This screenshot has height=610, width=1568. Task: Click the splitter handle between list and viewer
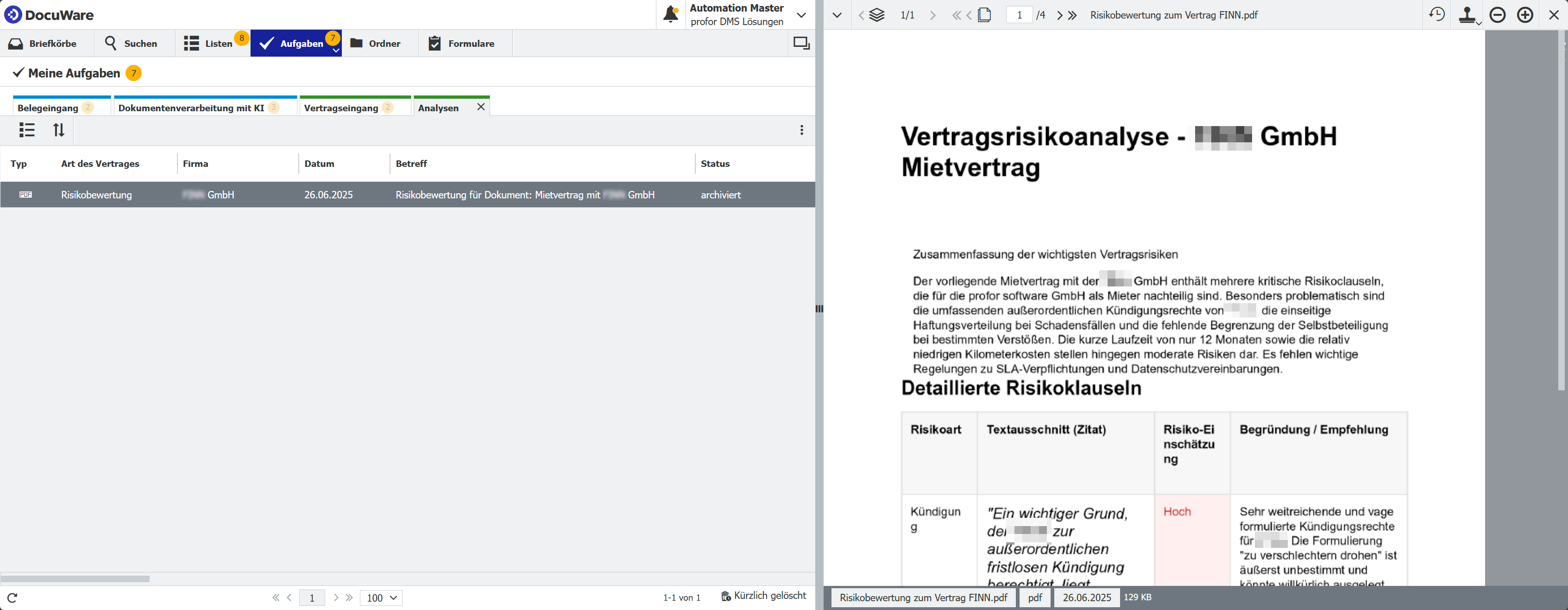[x=819, y=309]
